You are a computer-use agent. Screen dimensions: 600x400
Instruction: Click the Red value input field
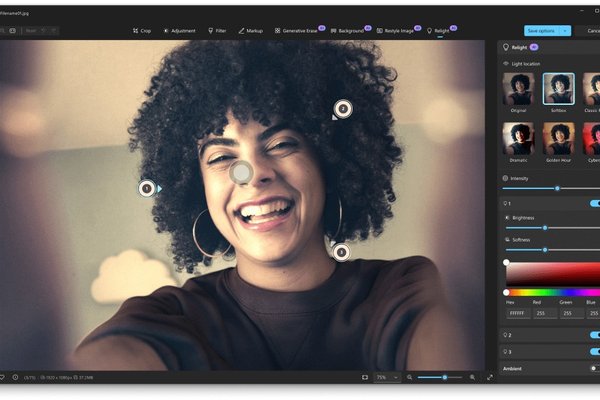click(545, 313)
